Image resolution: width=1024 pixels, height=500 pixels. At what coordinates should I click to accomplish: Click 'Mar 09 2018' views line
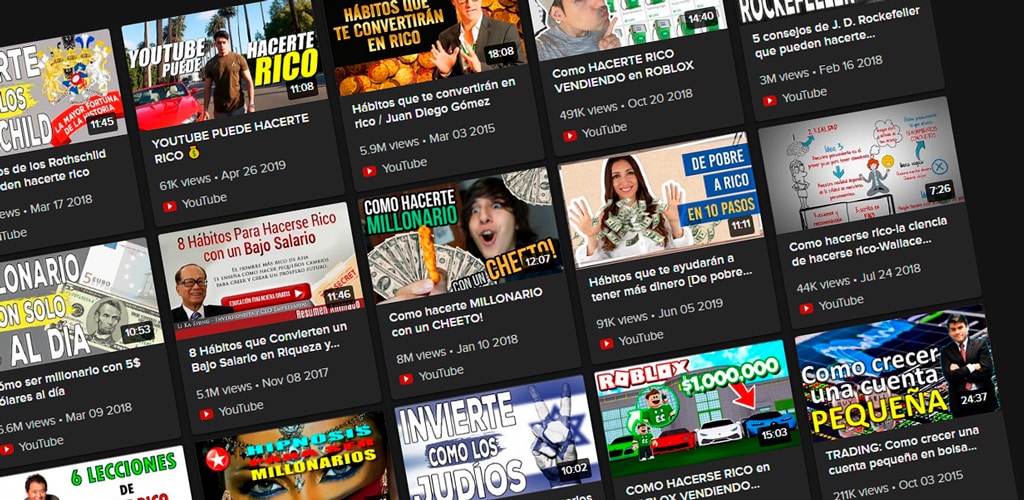[x=65, y=418]
